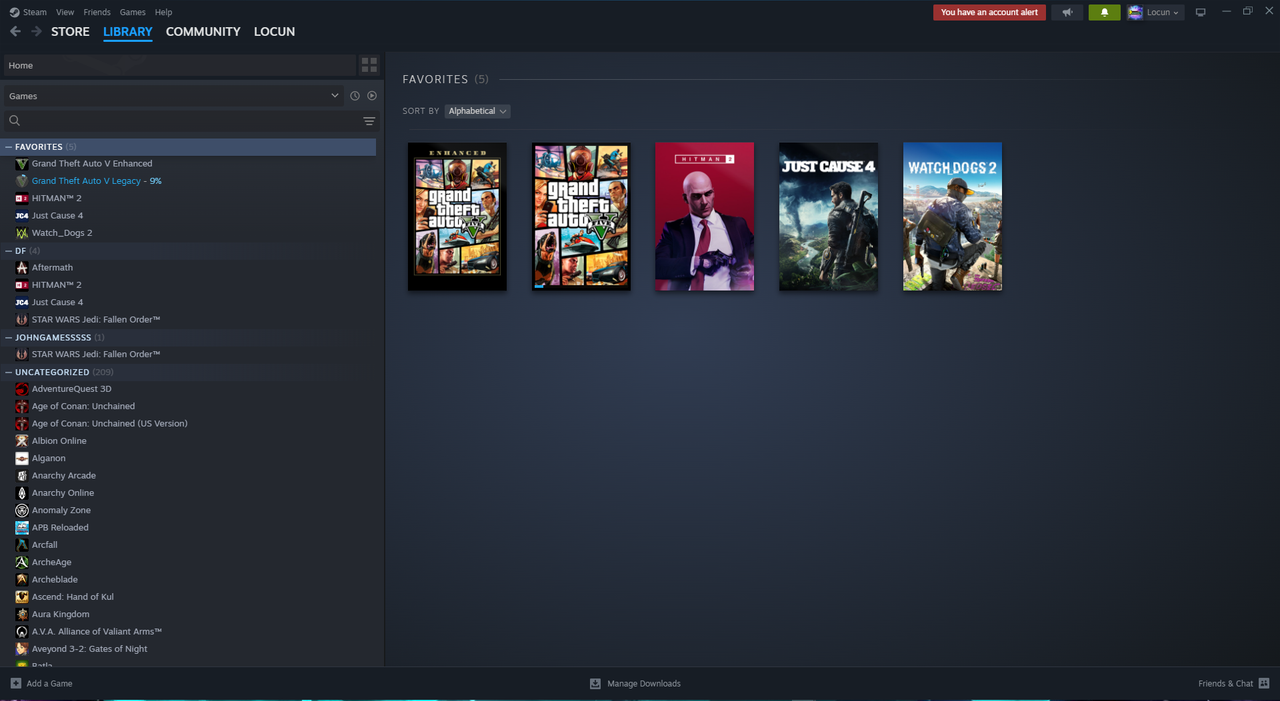Go back with the left arrow
Screen dimensions: 1280x701
(x=15, y=32)
